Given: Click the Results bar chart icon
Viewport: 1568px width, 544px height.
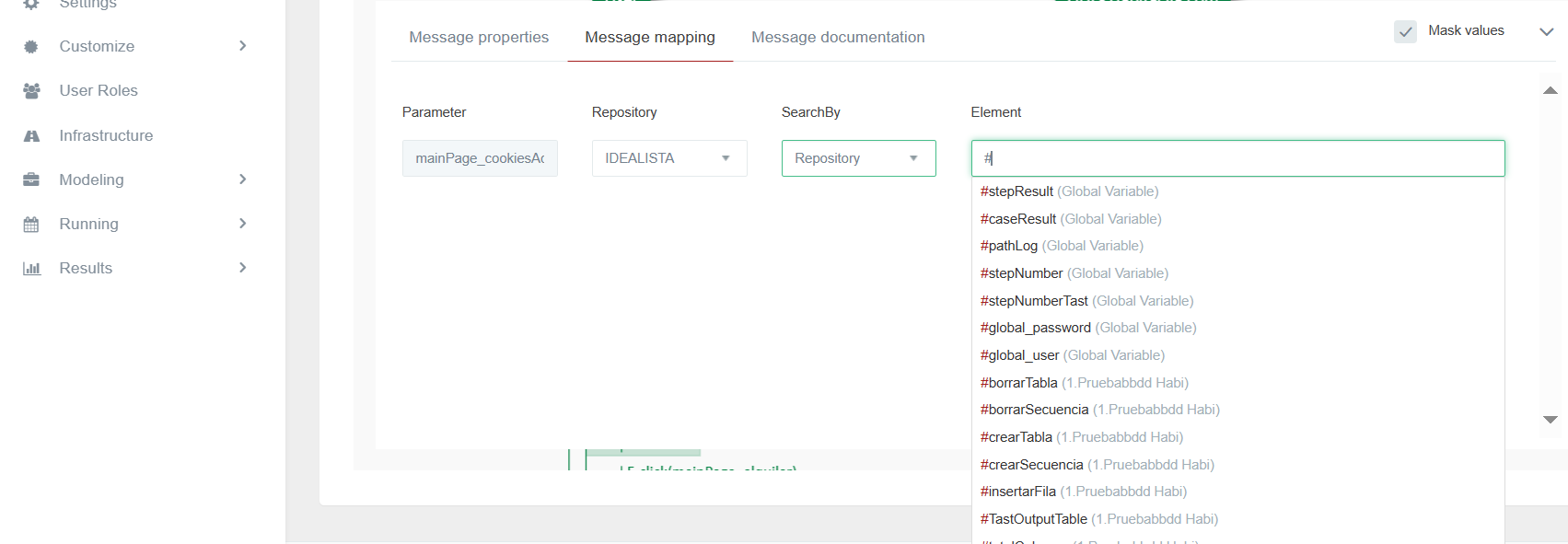Looking at the screenshot, I should pos(31,269).
